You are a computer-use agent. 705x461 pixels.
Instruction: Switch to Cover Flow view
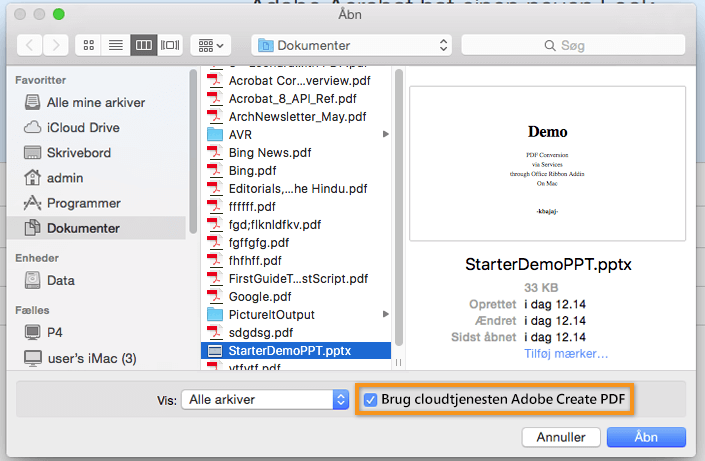tap(170, 45)
